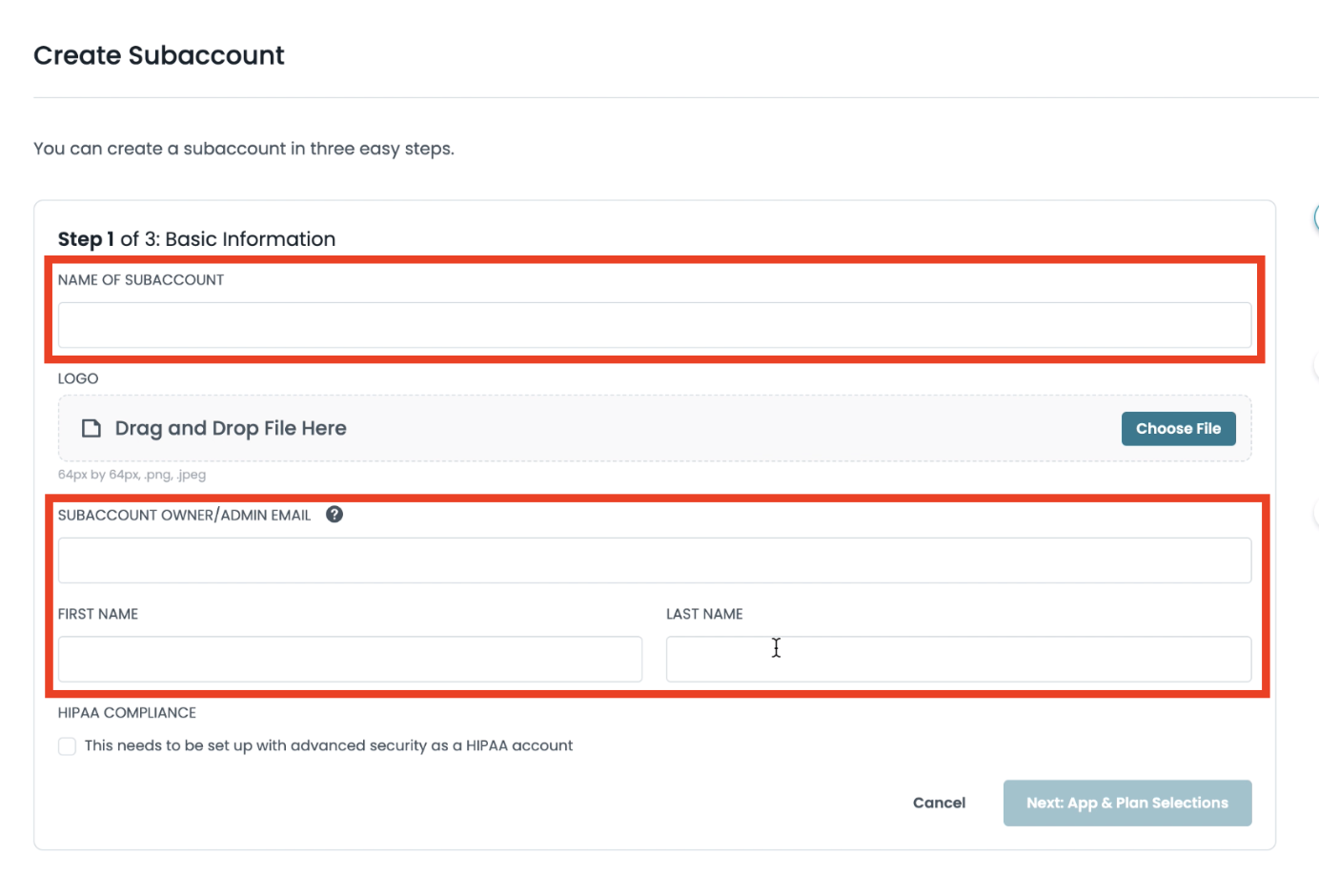
Task: Click the LAST NAME field label
Action: click(x=704, y=614)
